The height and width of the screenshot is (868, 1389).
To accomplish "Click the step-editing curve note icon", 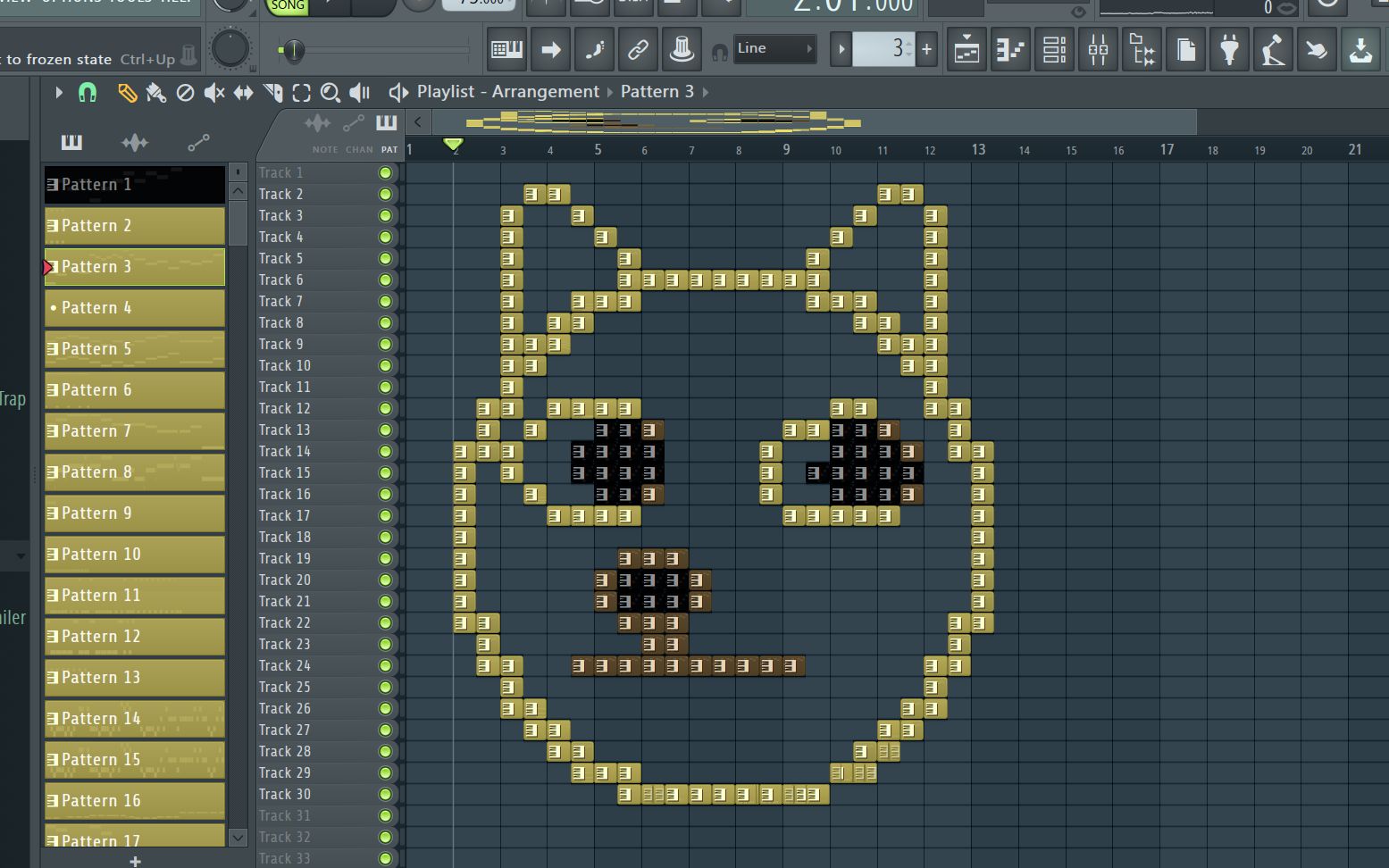I will 594,49.
